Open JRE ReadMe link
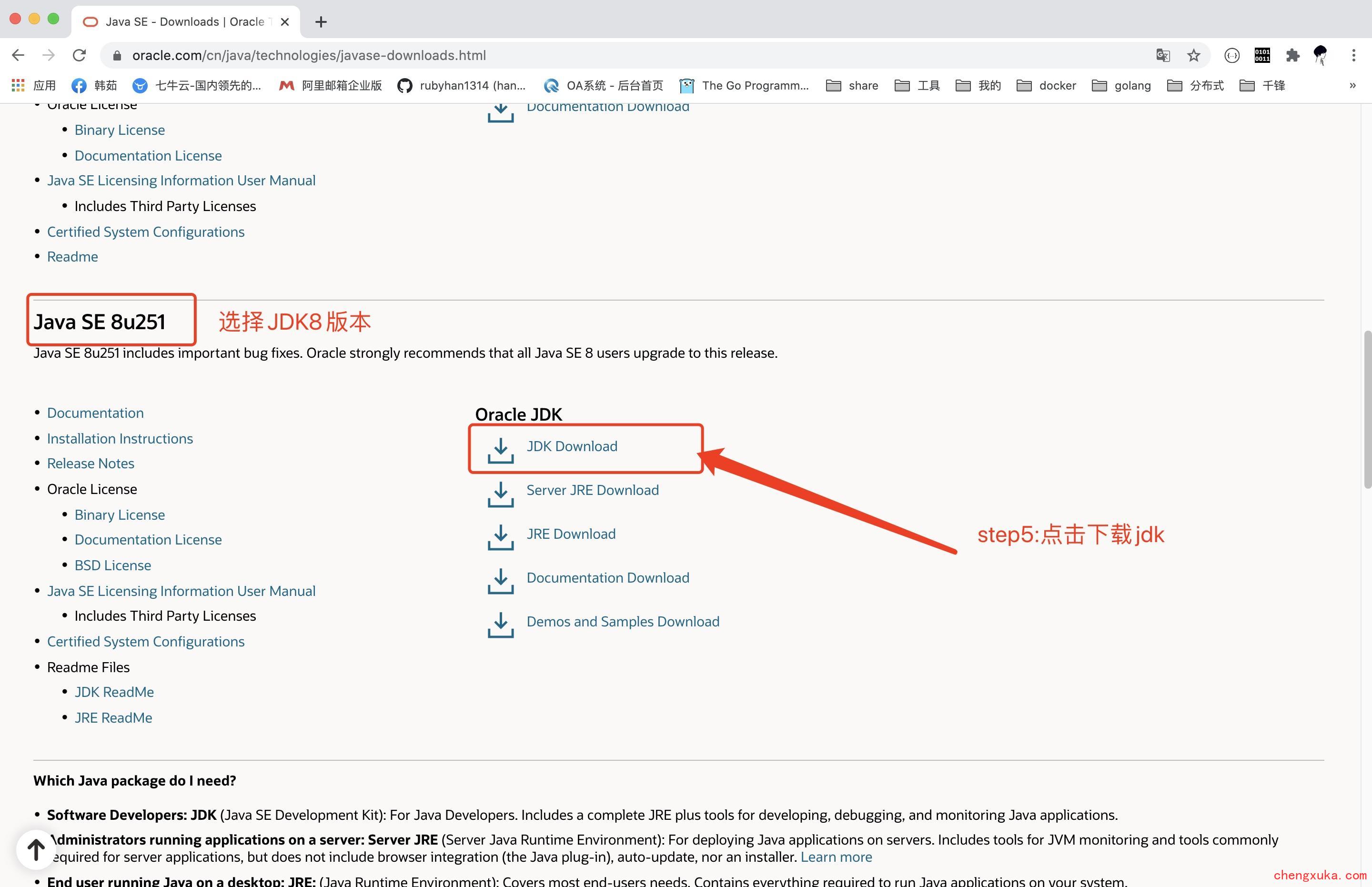This screenshot has height=887, width=1372. point(113,718)
